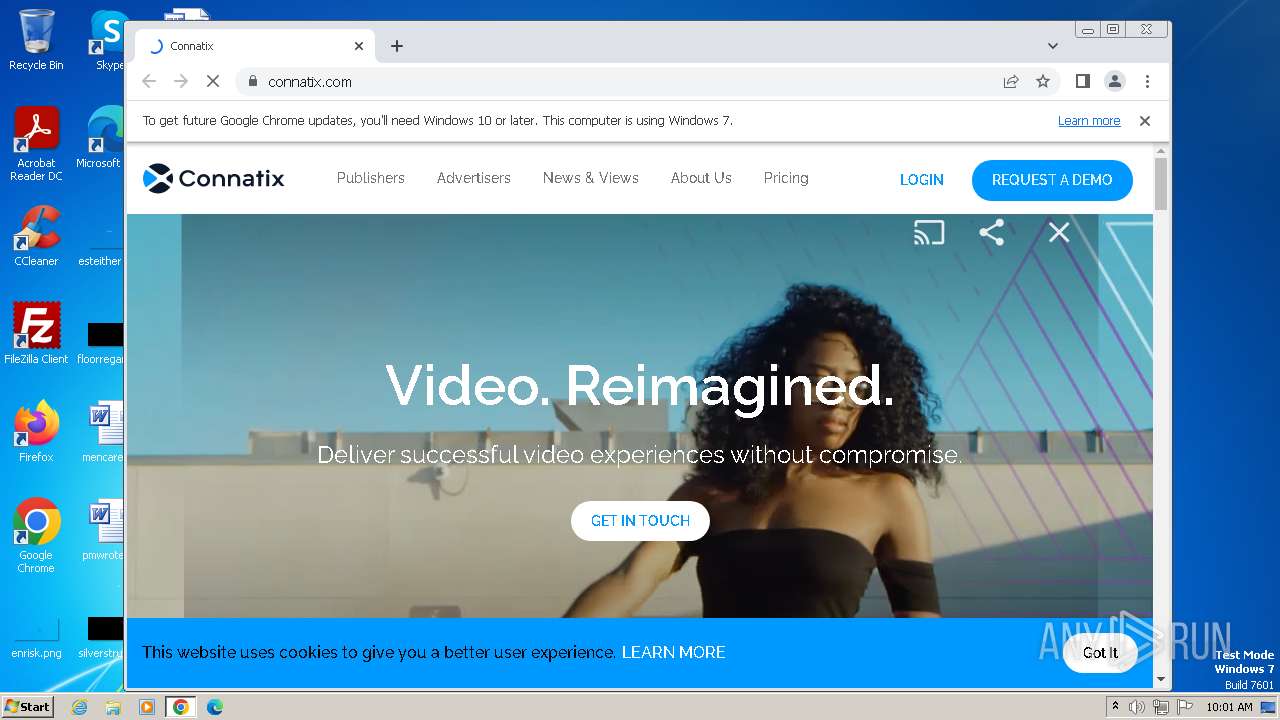Open News & Views menu
The width and height of the screenshot is (1280, 720).
pyautogui.click(x=591, y=178)
